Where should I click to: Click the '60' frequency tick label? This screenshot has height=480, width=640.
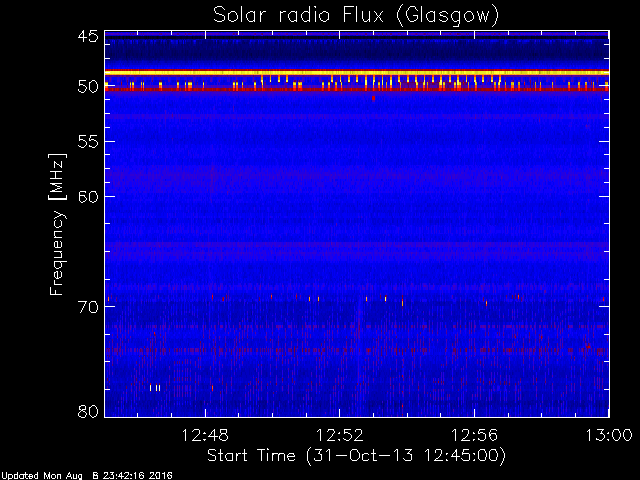[88, 196]
